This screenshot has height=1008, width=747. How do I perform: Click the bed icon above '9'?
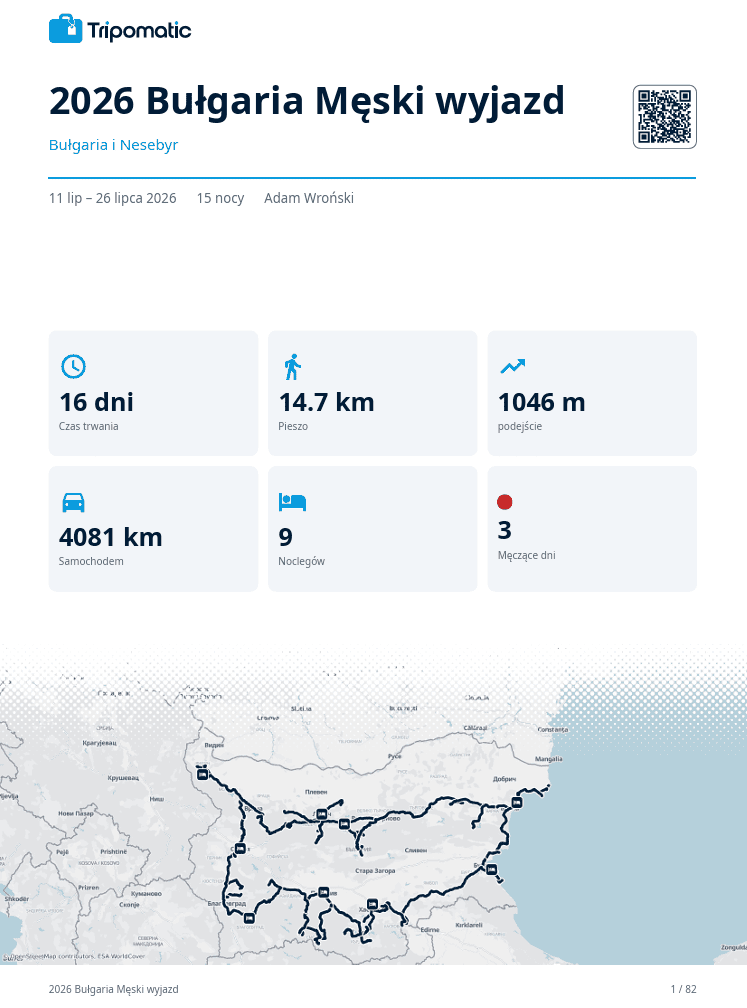coord(292,502)
